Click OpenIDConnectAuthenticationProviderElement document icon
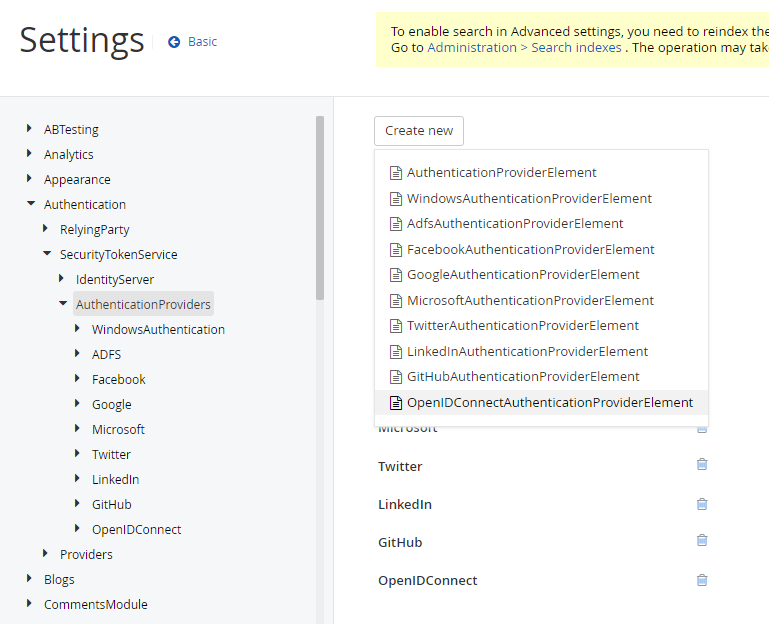The height and width of the screenshot is (624, 769). coord(395,403)
